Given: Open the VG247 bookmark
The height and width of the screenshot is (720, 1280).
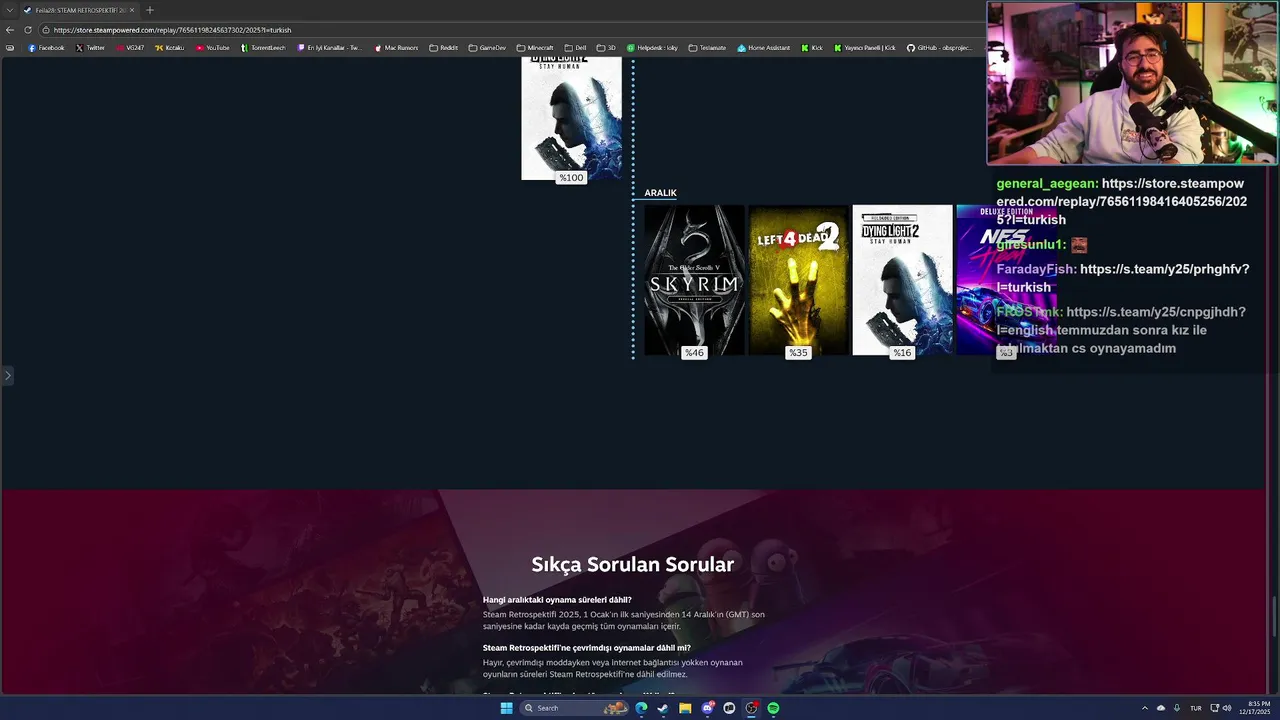Looking at the screenshot, I should pyautogui.click(x=130, y=48).
